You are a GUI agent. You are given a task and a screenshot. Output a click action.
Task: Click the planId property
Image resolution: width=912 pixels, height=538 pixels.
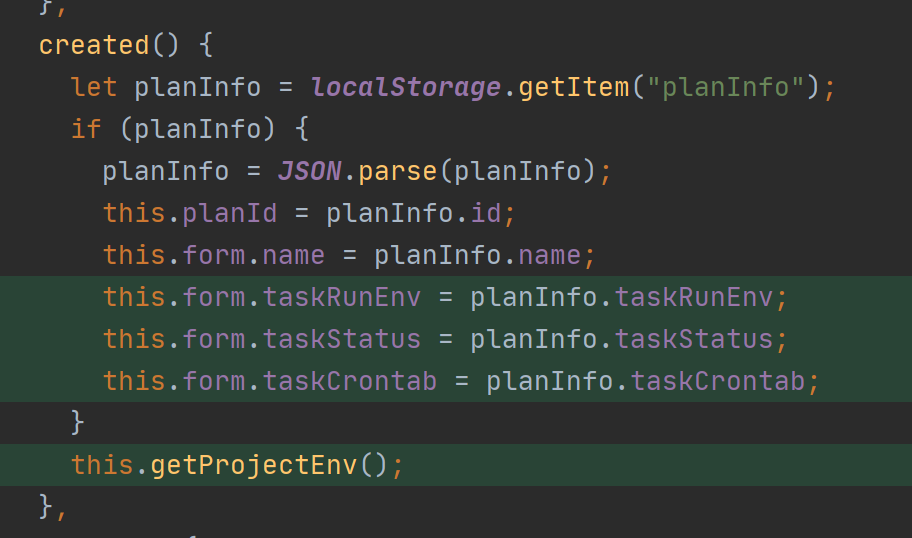(229, 213)
